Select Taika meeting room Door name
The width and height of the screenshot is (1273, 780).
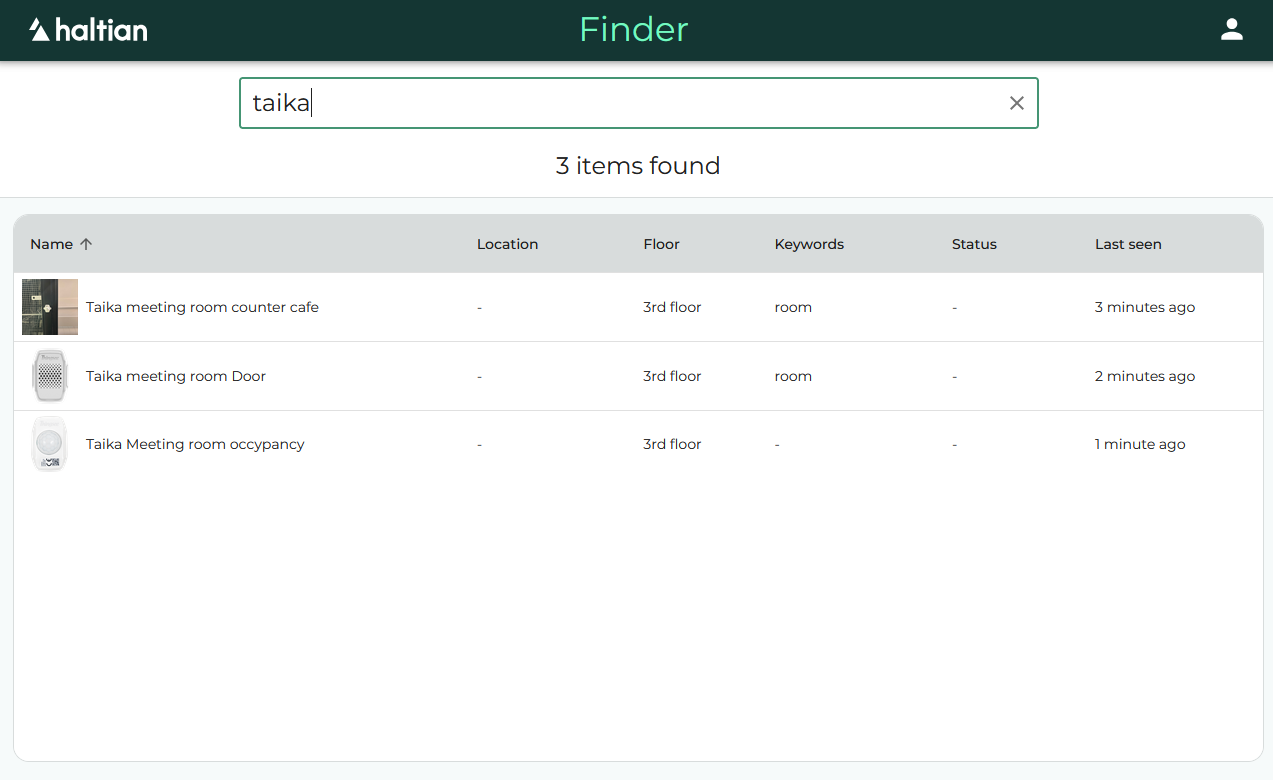click(x=176, y=376)
